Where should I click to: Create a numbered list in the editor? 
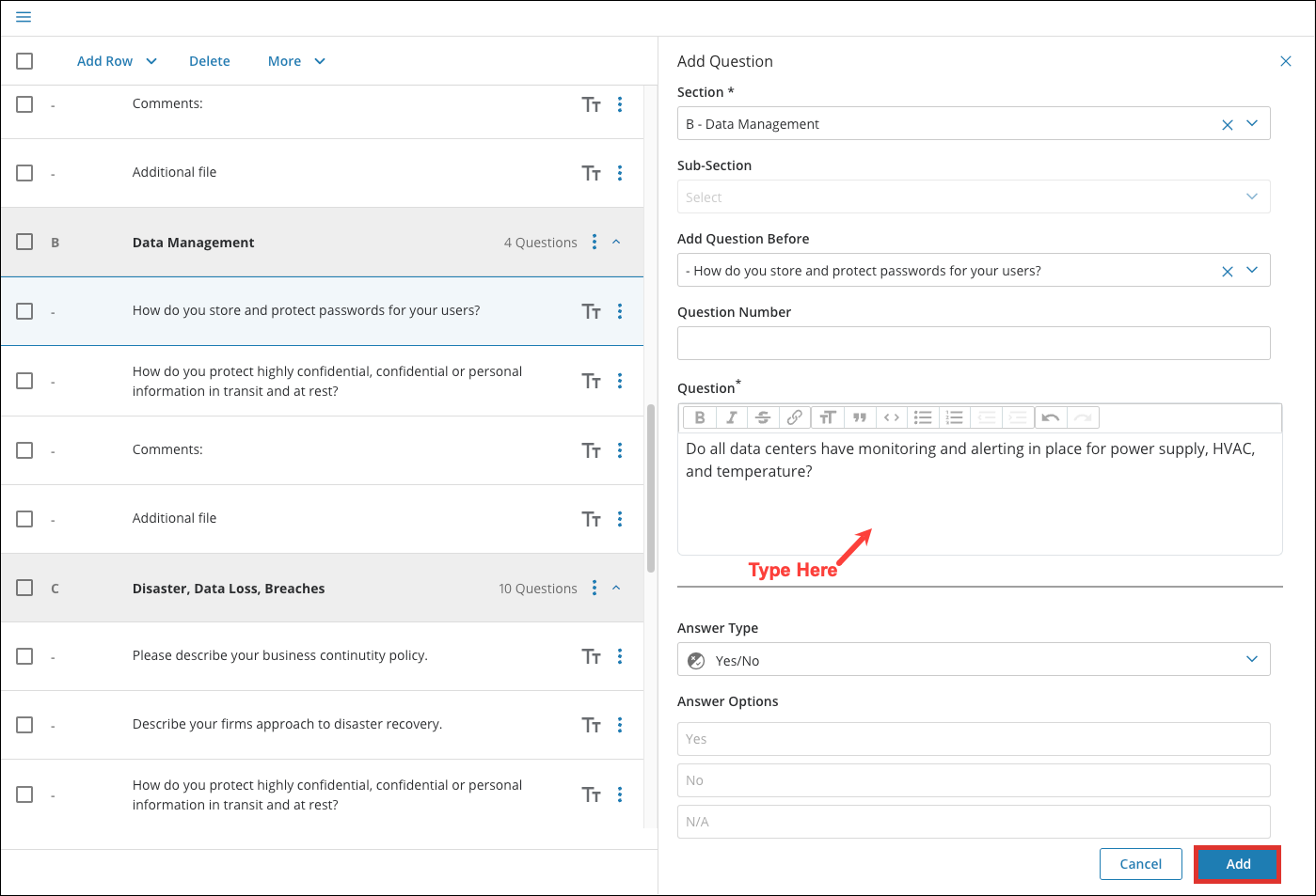click(954, 417)
